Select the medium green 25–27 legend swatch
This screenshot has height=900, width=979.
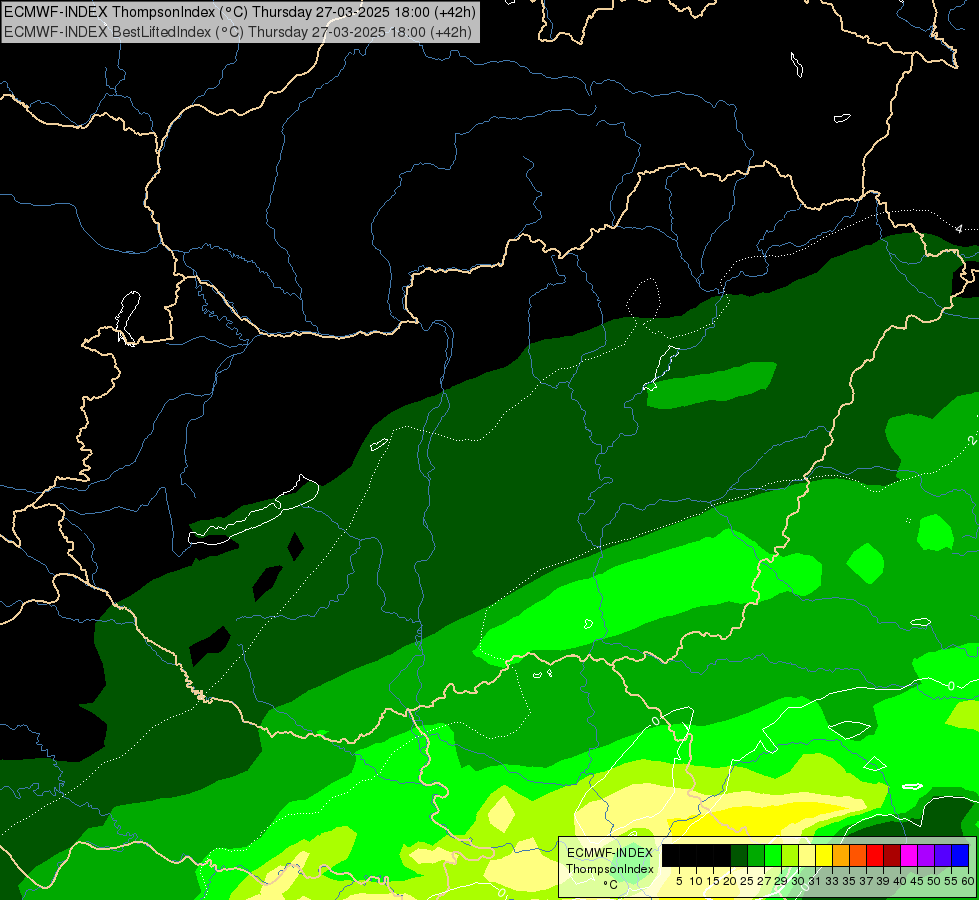pos(756,856)
